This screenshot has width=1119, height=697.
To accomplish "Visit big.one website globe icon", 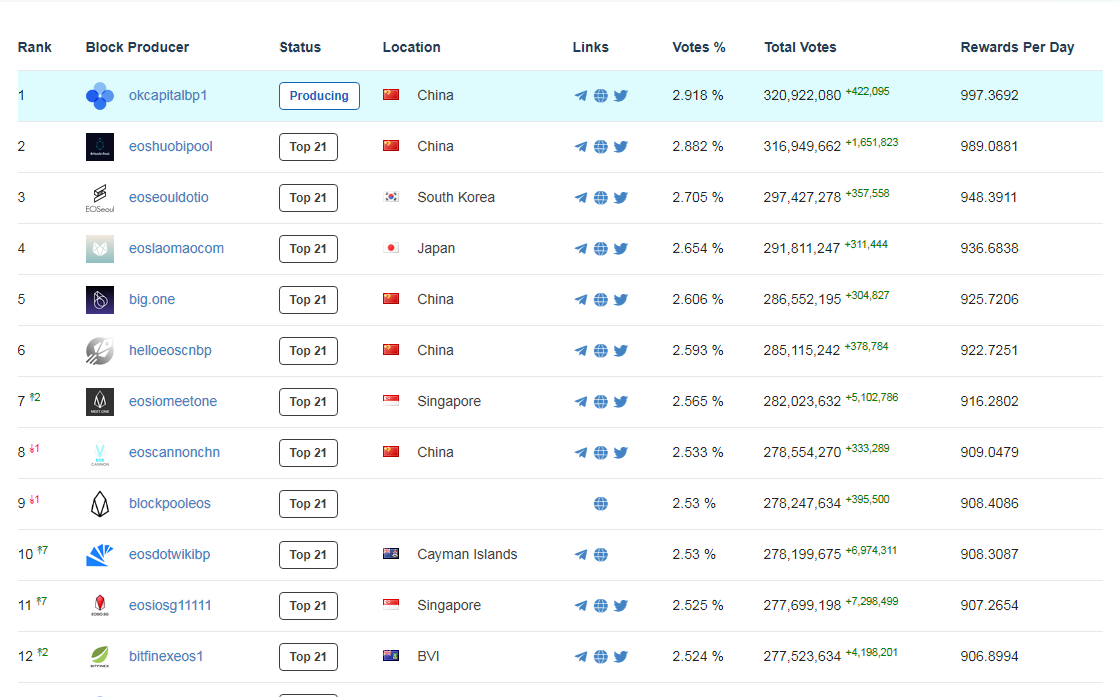I will click(601, 300).
